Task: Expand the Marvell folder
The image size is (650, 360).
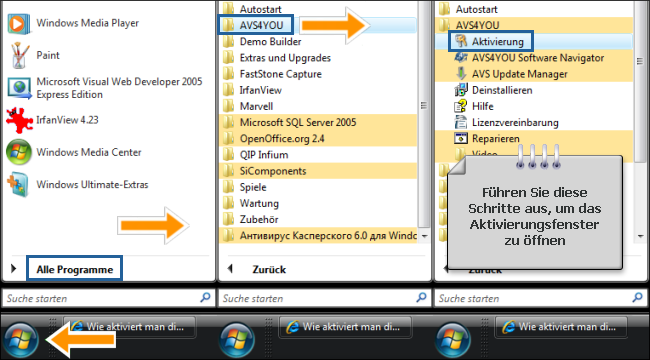Action: point(317,106)
